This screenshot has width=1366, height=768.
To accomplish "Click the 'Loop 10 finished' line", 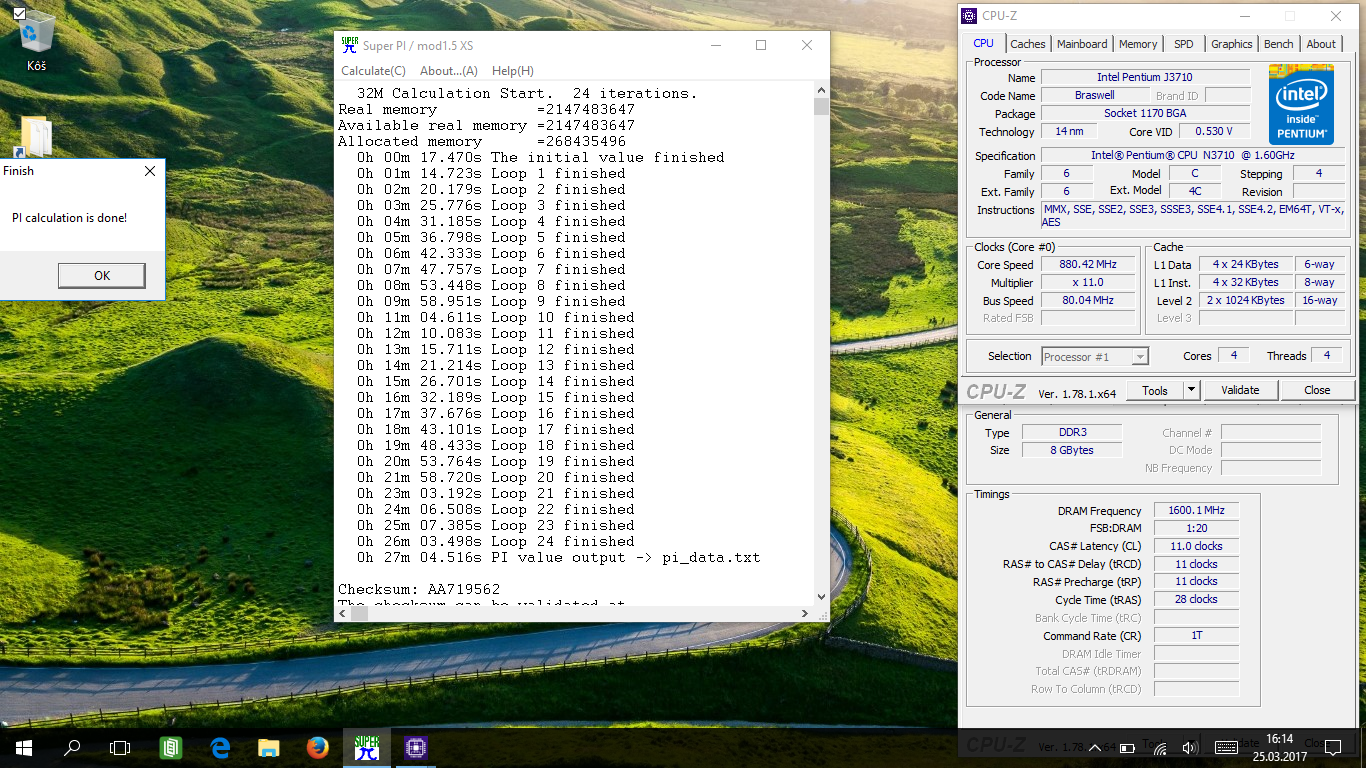I will [495, 317].
